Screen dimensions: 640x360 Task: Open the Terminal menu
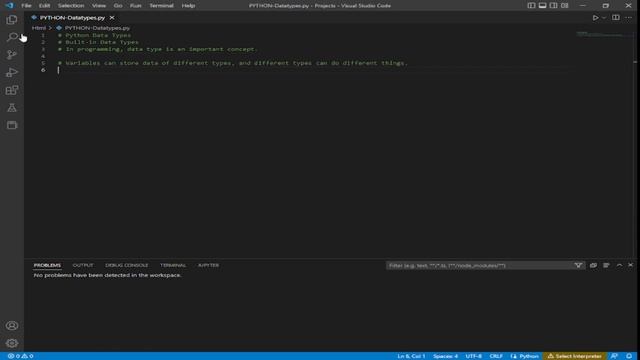coord(161,6)
